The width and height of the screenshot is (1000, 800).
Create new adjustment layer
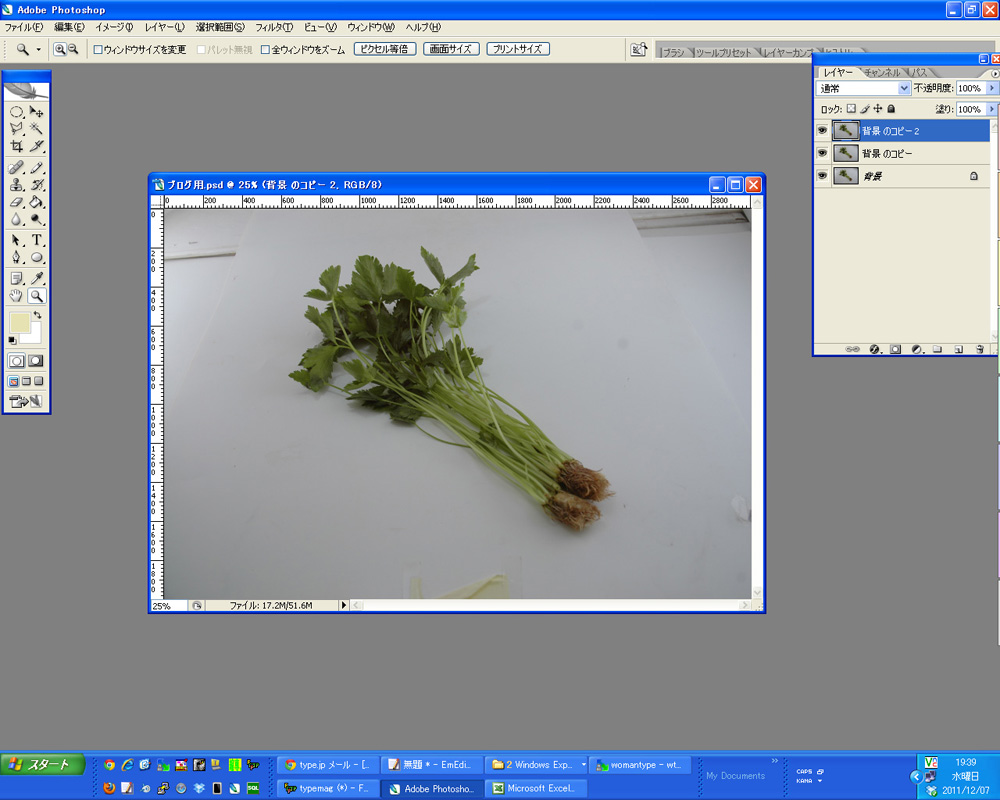click(x=917, y=349)
